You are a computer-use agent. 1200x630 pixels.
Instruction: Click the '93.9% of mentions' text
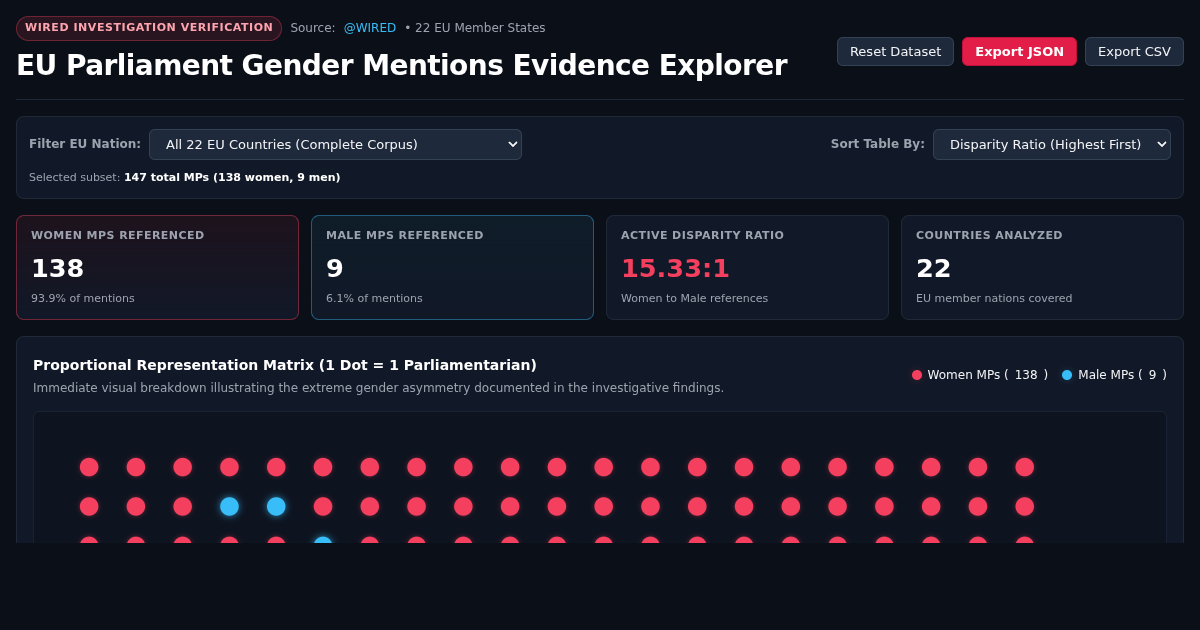click(83, 298)
